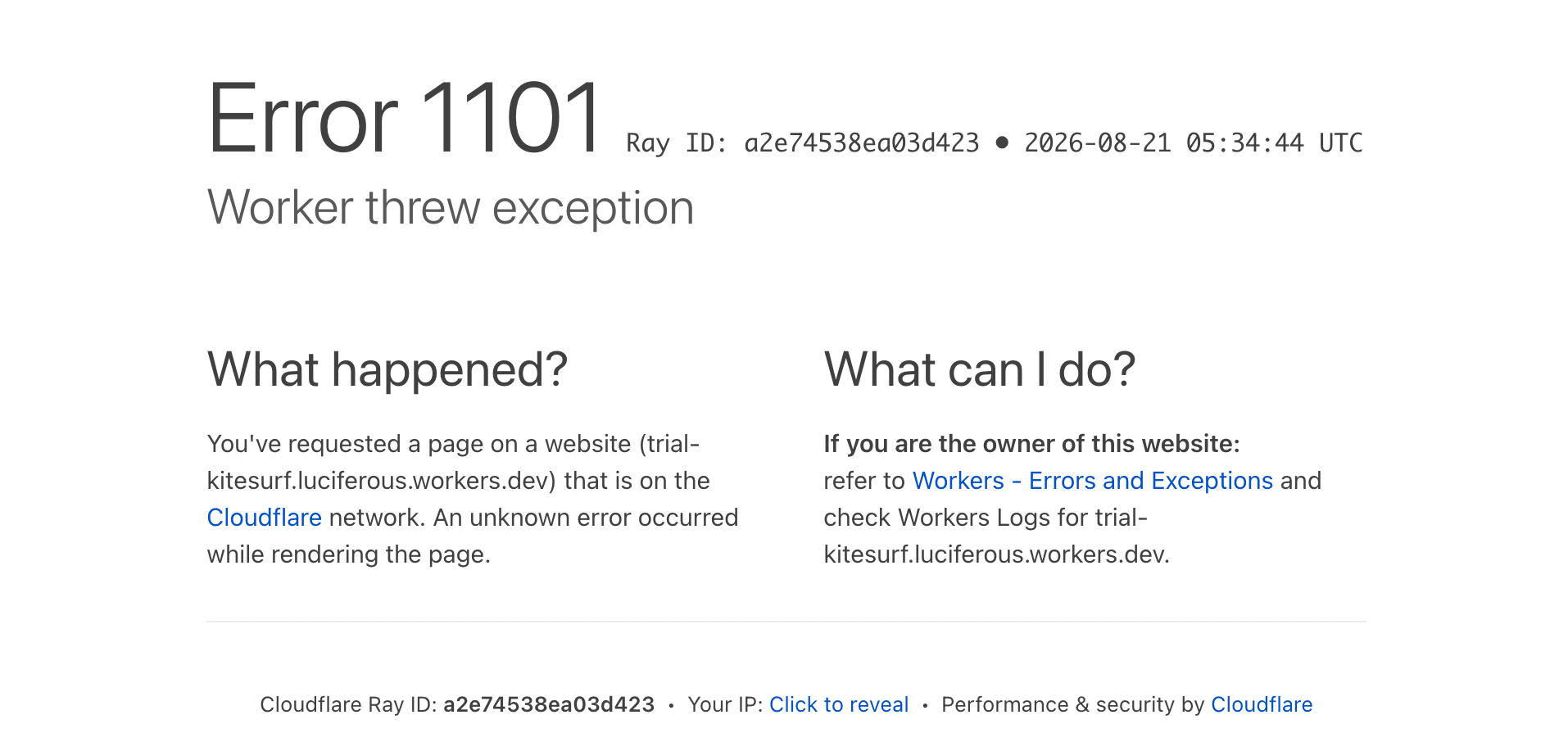Open the footer Cloudflare security link
The height and width of the screenshot is (742, 1568).
pyautogui.click(x=1262, y=704)
